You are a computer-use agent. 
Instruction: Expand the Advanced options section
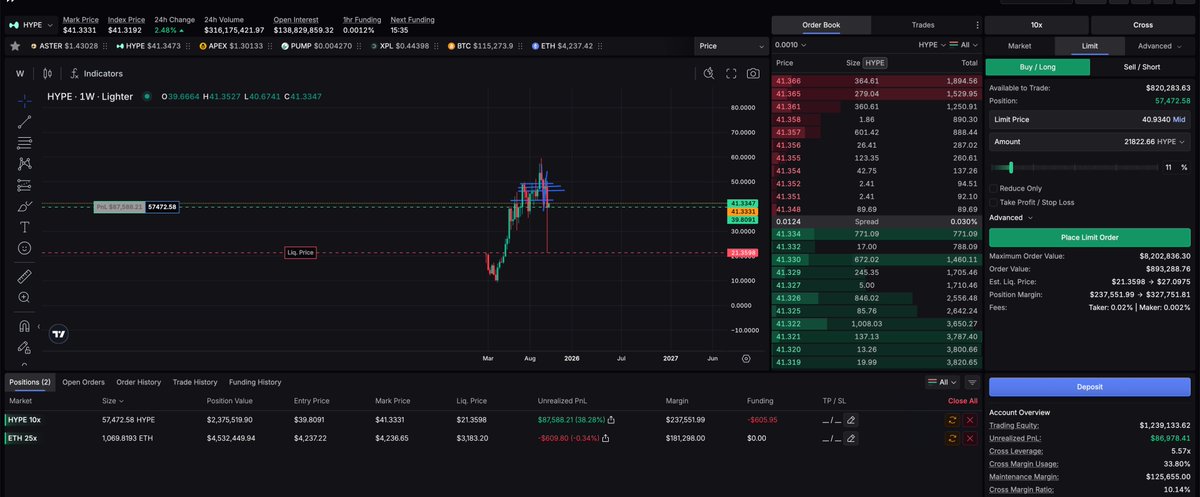1011,217
